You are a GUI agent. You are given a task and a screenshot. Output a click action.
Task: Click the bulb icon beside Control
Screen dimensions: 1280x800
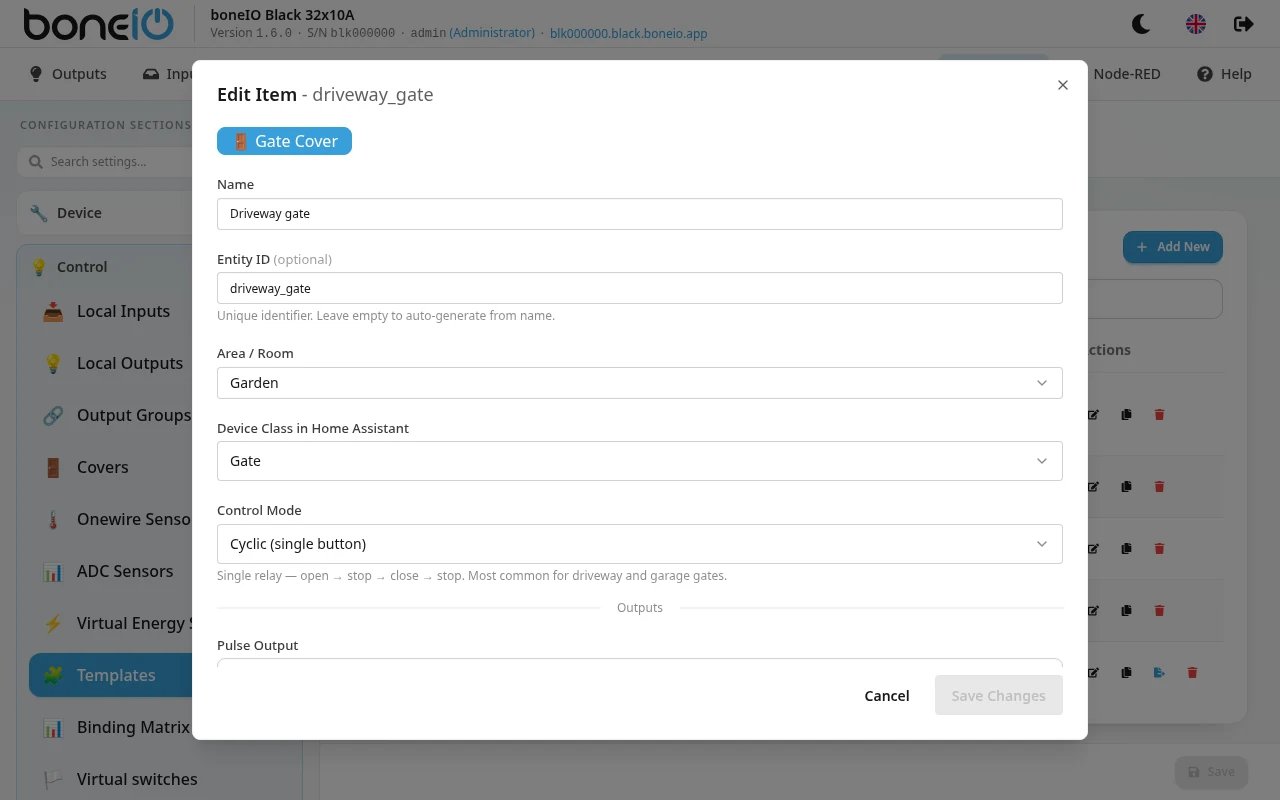39,267
